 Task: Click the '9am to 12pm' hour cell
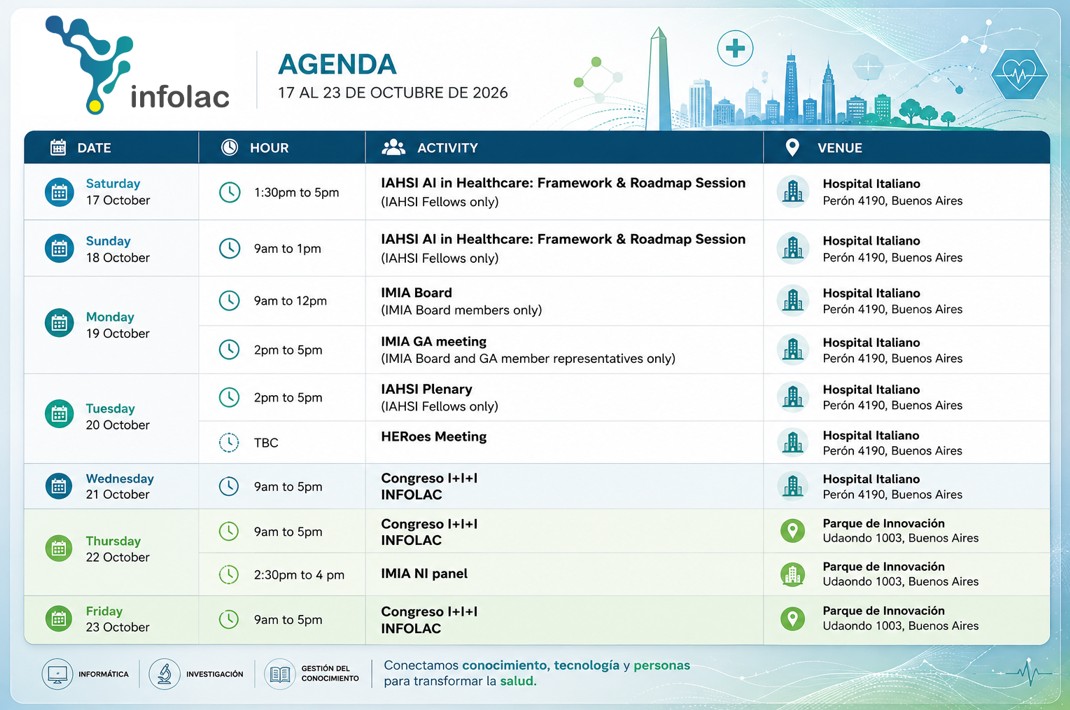pyautogui.click(x=290, y=300)
